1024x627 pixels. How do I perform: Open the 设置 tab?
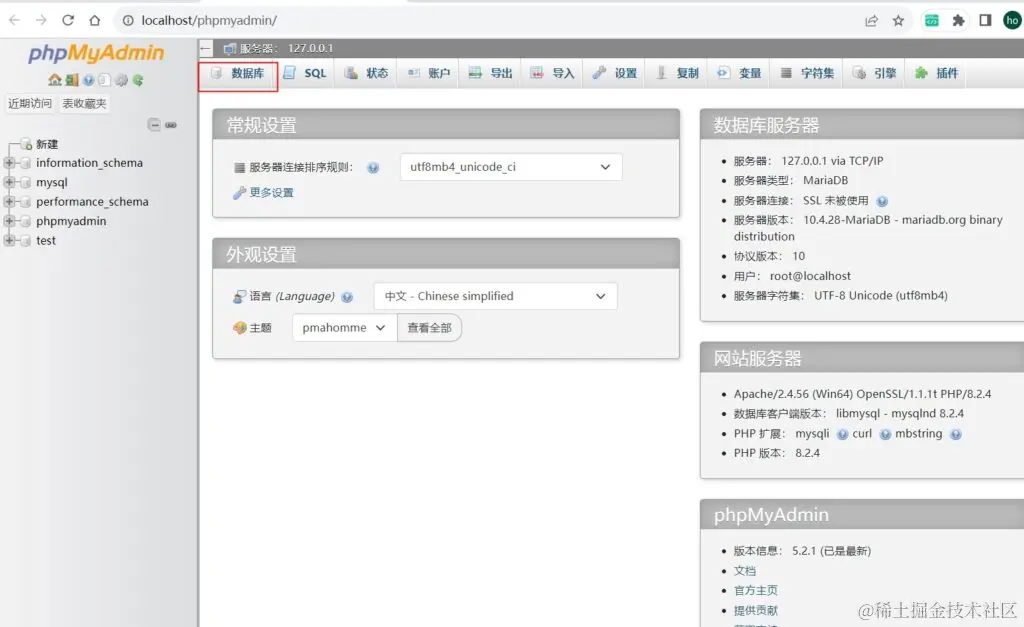tap(615, 73)
